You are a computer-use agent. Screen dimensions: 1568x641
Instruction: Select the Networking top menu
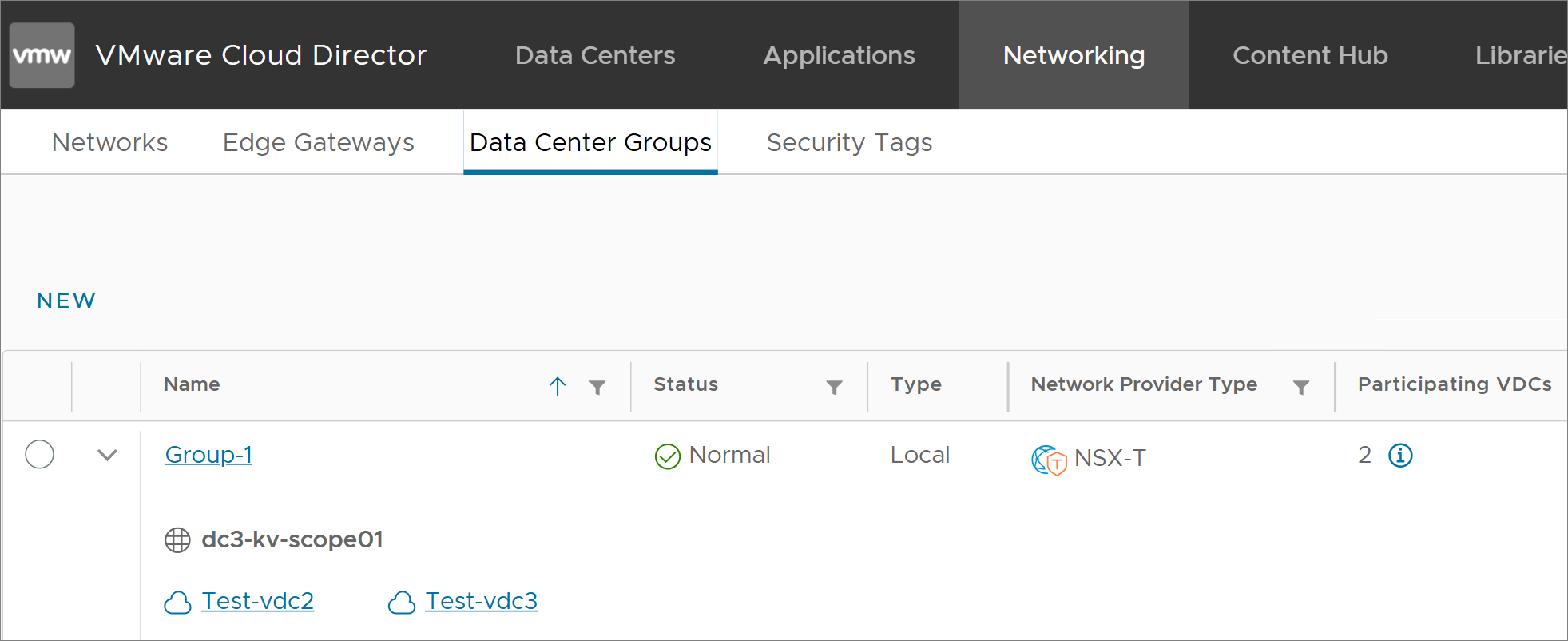coord(1074,55)
